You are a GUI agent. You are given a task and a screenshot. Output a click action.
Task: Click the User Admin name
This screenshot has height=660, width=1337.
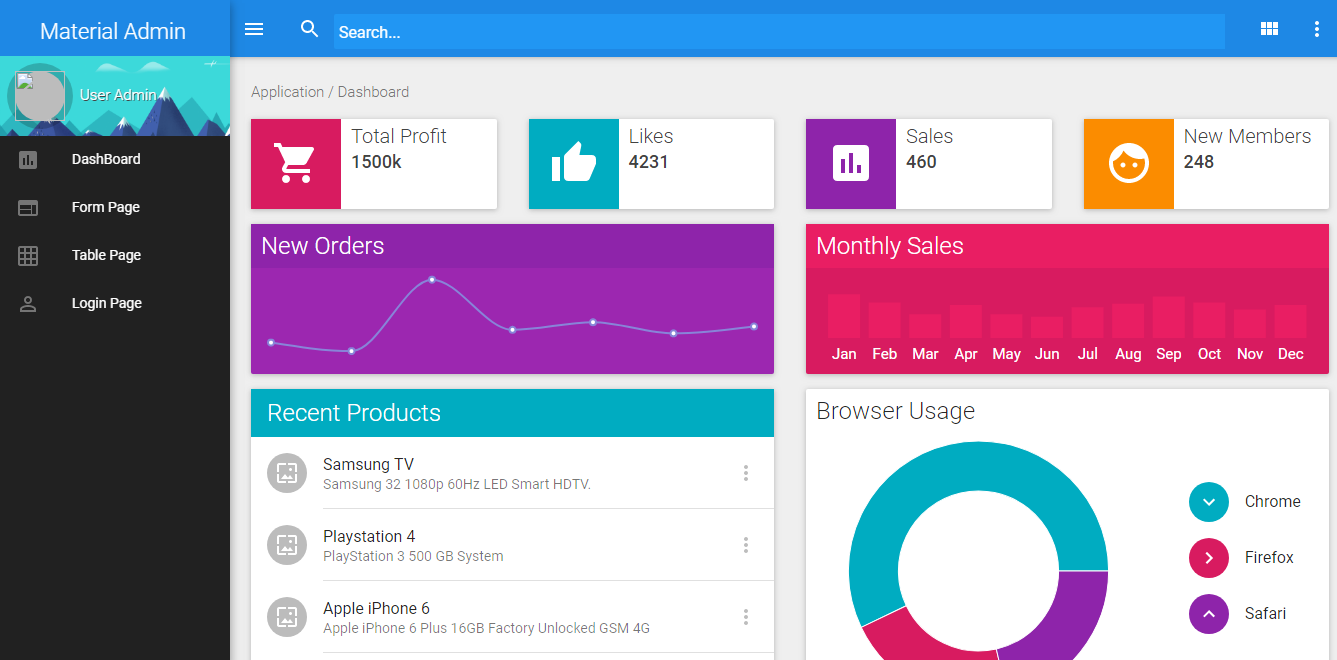coord(118,95)
